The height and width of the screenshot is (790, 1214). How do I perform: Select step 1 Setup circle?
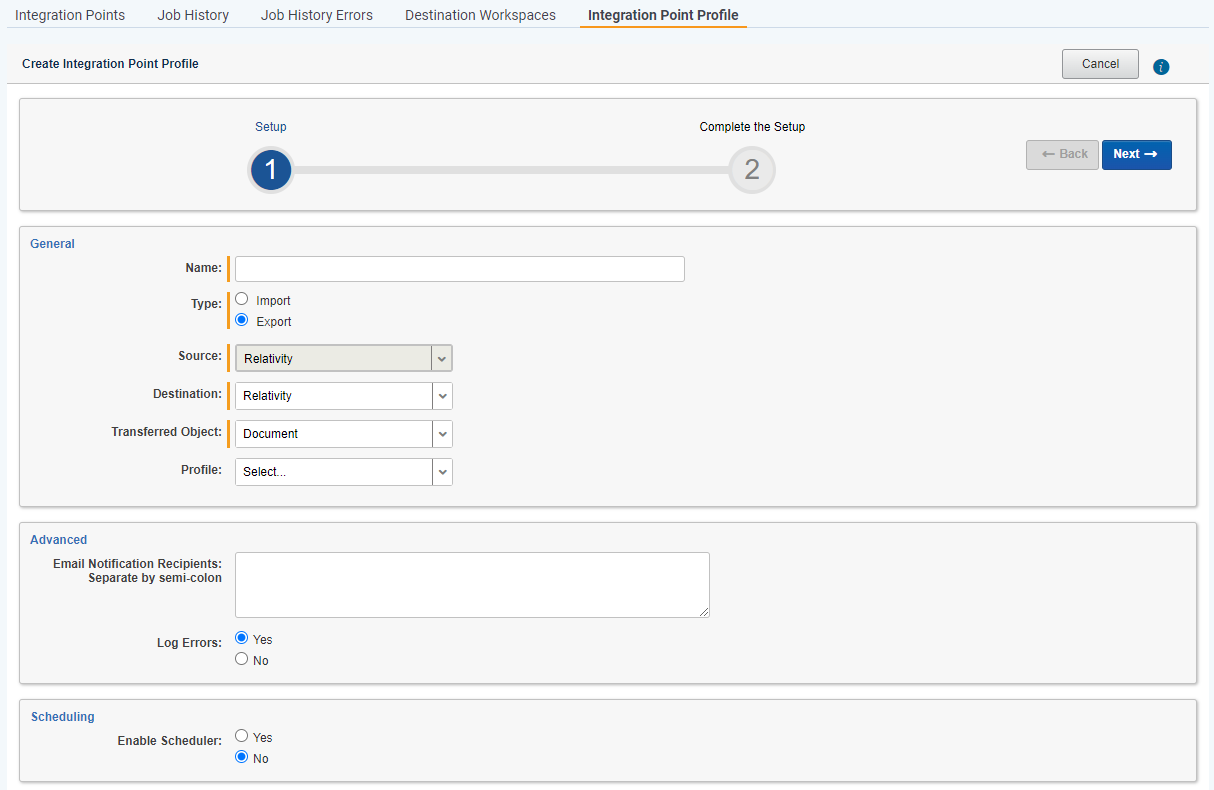click(x=271, y=170)
